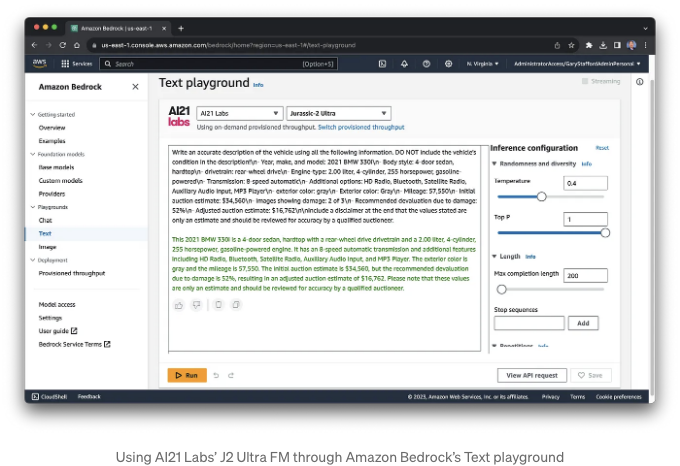
Task: Open the Chat playground
Action: pos(45,220)
